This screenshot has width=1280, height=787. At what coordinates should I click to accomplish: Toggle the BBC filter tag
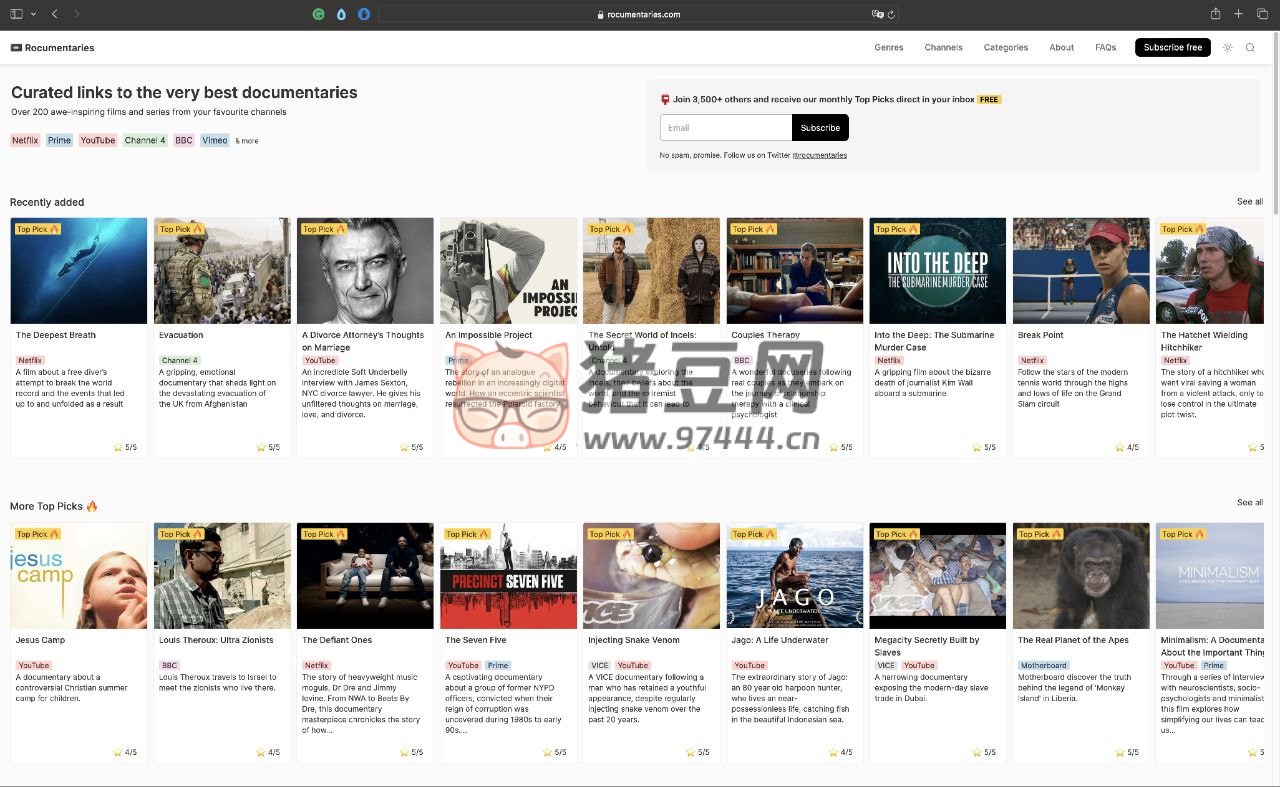(183, 140)
